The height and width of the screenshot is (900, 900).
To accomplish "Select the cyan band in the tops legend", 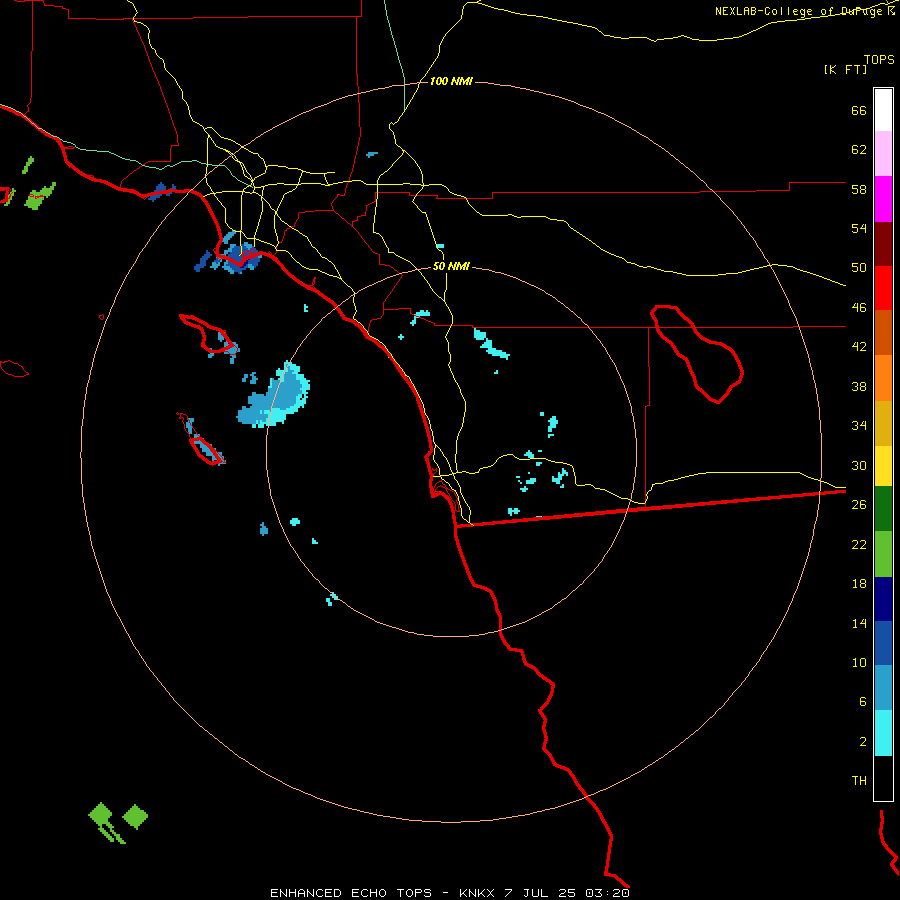I will (883, 733).
